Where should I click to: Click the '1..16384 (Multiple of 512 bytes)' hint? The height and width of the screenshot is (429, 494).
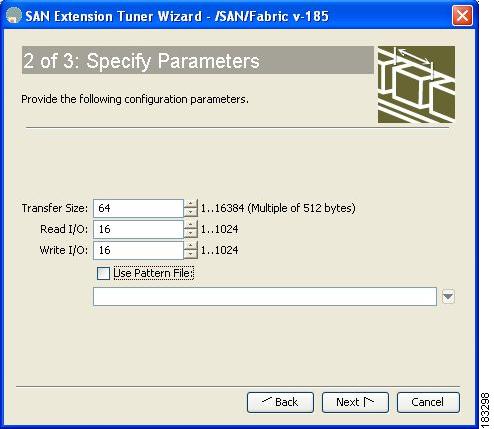coord(278,208)
